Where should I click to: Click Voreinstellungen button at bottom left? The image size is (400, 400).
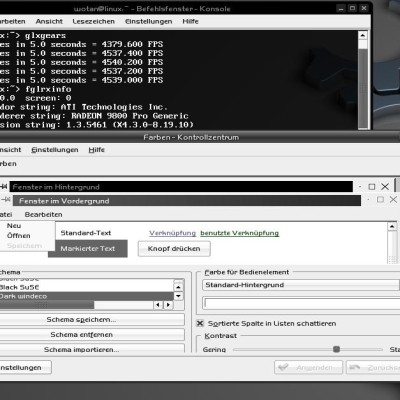[25, 367]
